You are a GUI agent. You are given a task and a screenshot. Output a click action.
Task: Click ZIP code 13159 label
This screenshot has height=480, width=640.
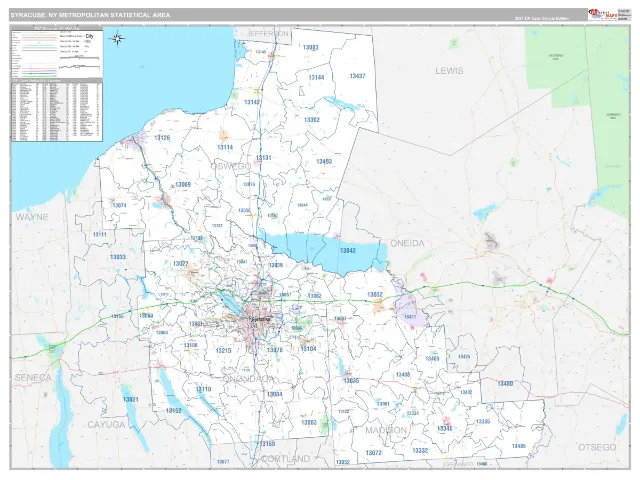tap(267, 444)
